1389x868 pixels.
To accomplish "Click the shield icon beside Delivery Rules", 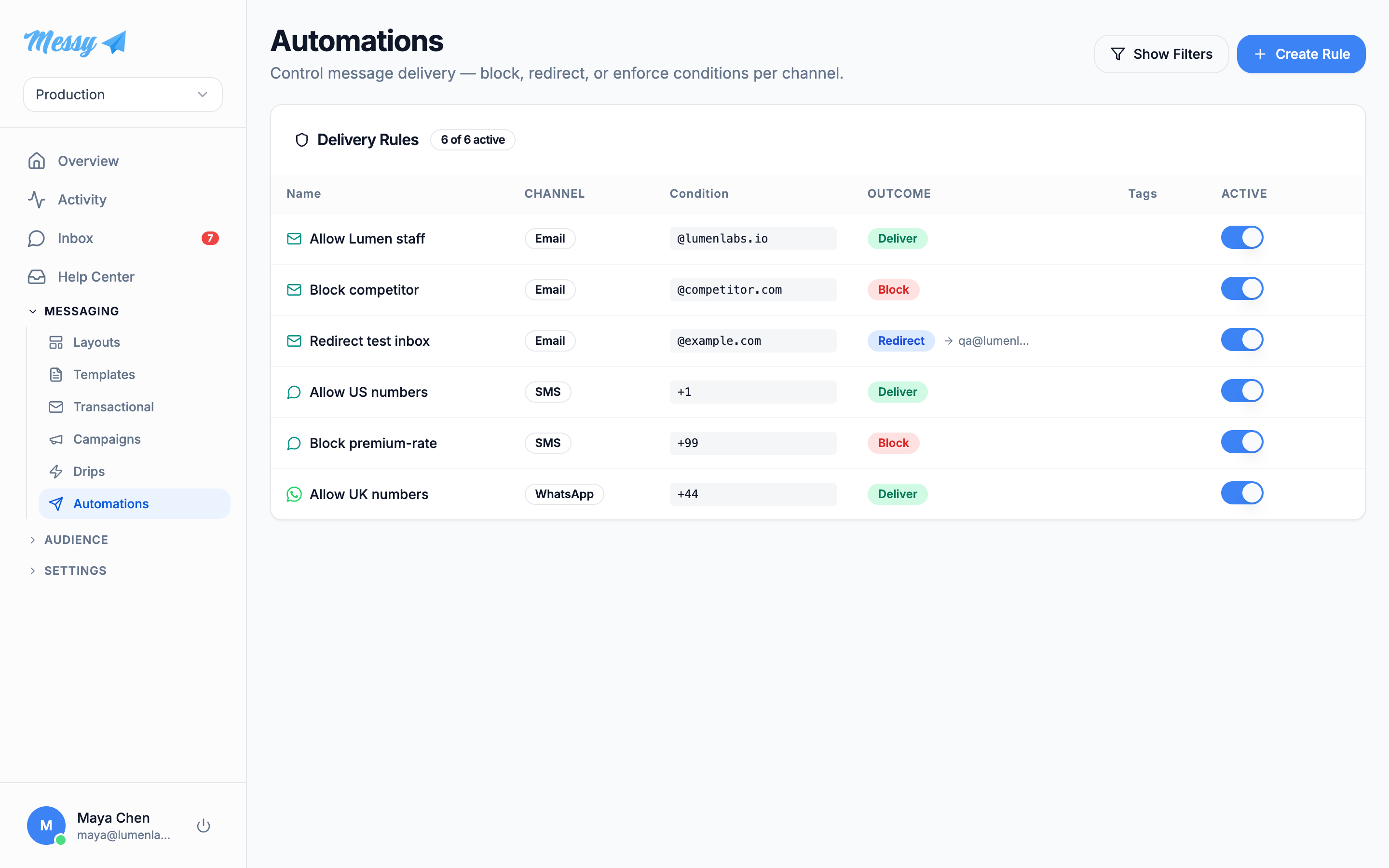I will (302, 140).
